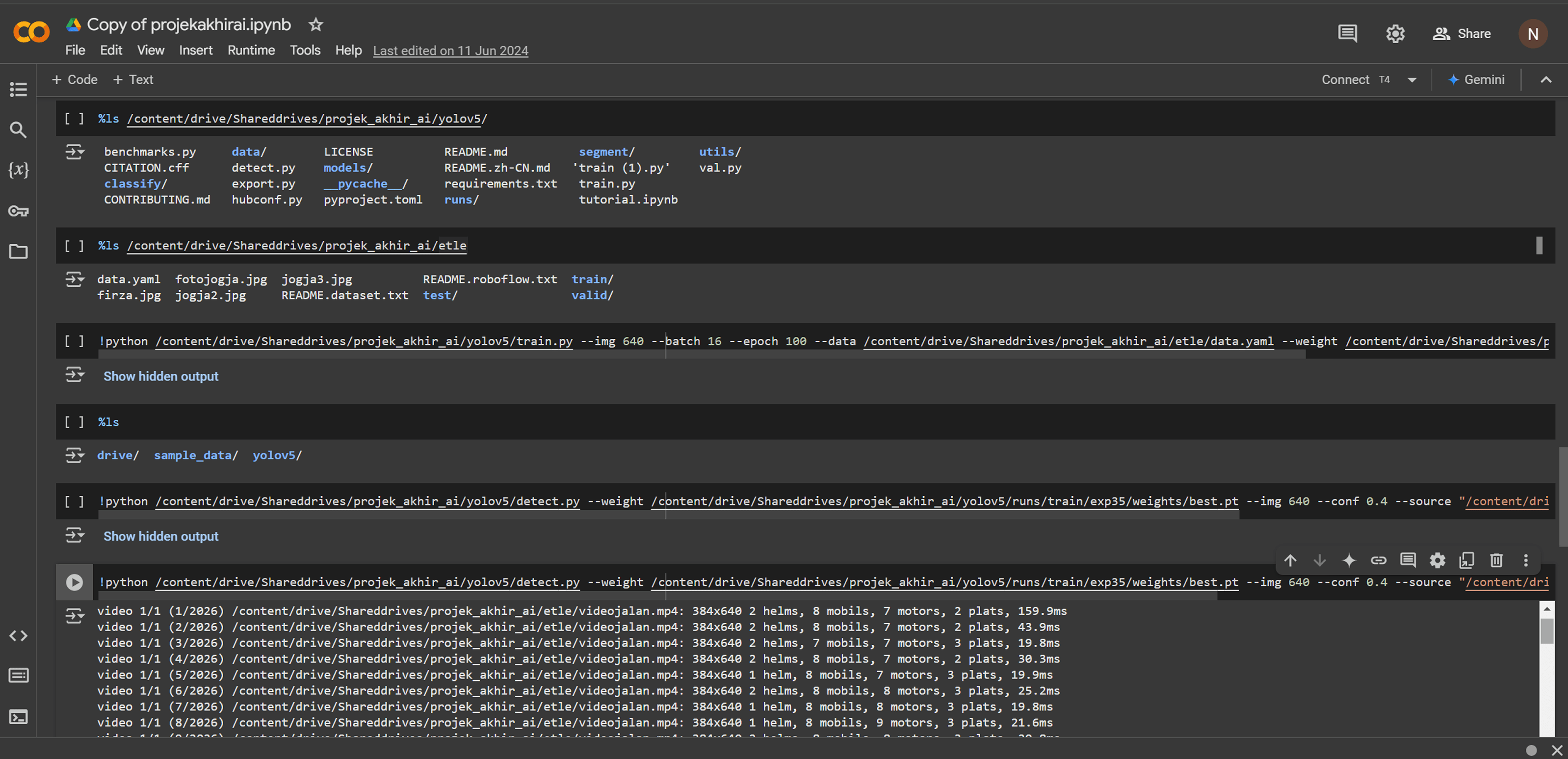Toggle output icon for first detect.py cell
The image size is (1568, 759).
74,535
